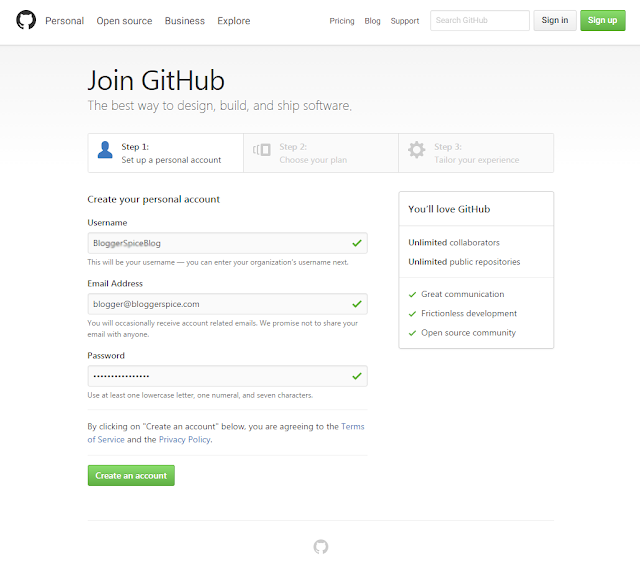
Task: Visit the Blog link
Action: [x=372, y=21]
